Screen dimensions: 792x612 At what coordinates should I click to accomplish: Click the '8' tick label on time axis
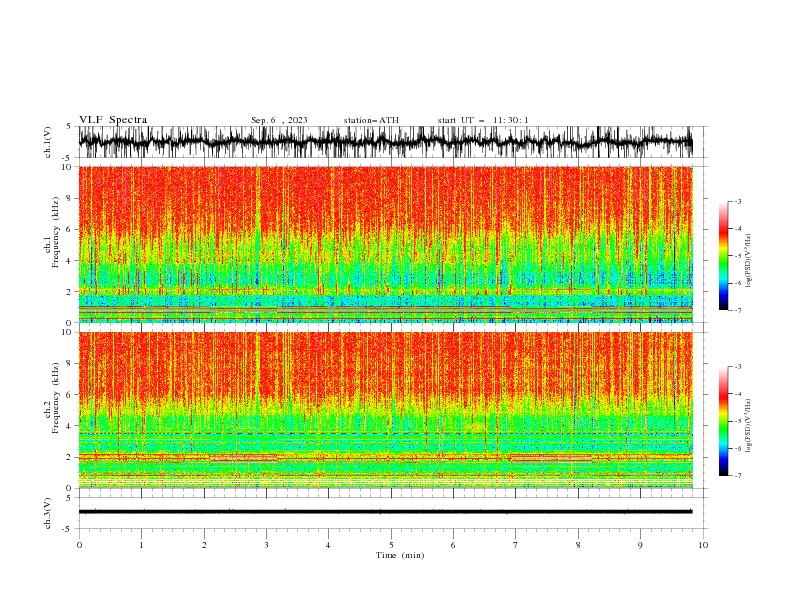coord(578,545)
